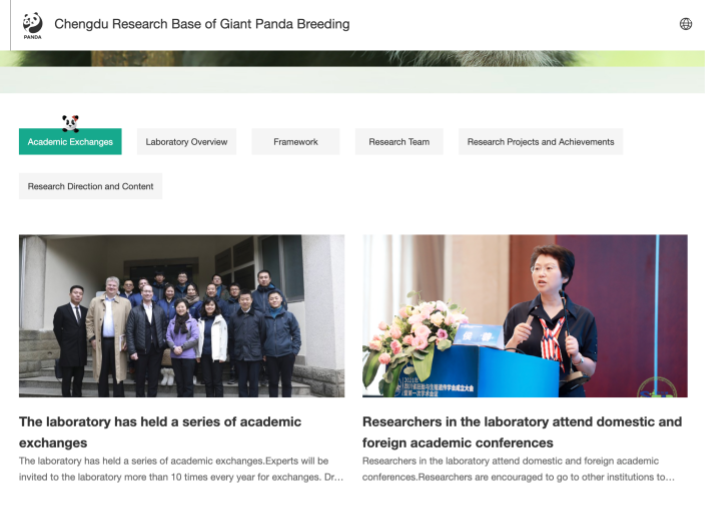708x528 pixels.
Task: Open the globe language selector
Action: click(686, 24)
